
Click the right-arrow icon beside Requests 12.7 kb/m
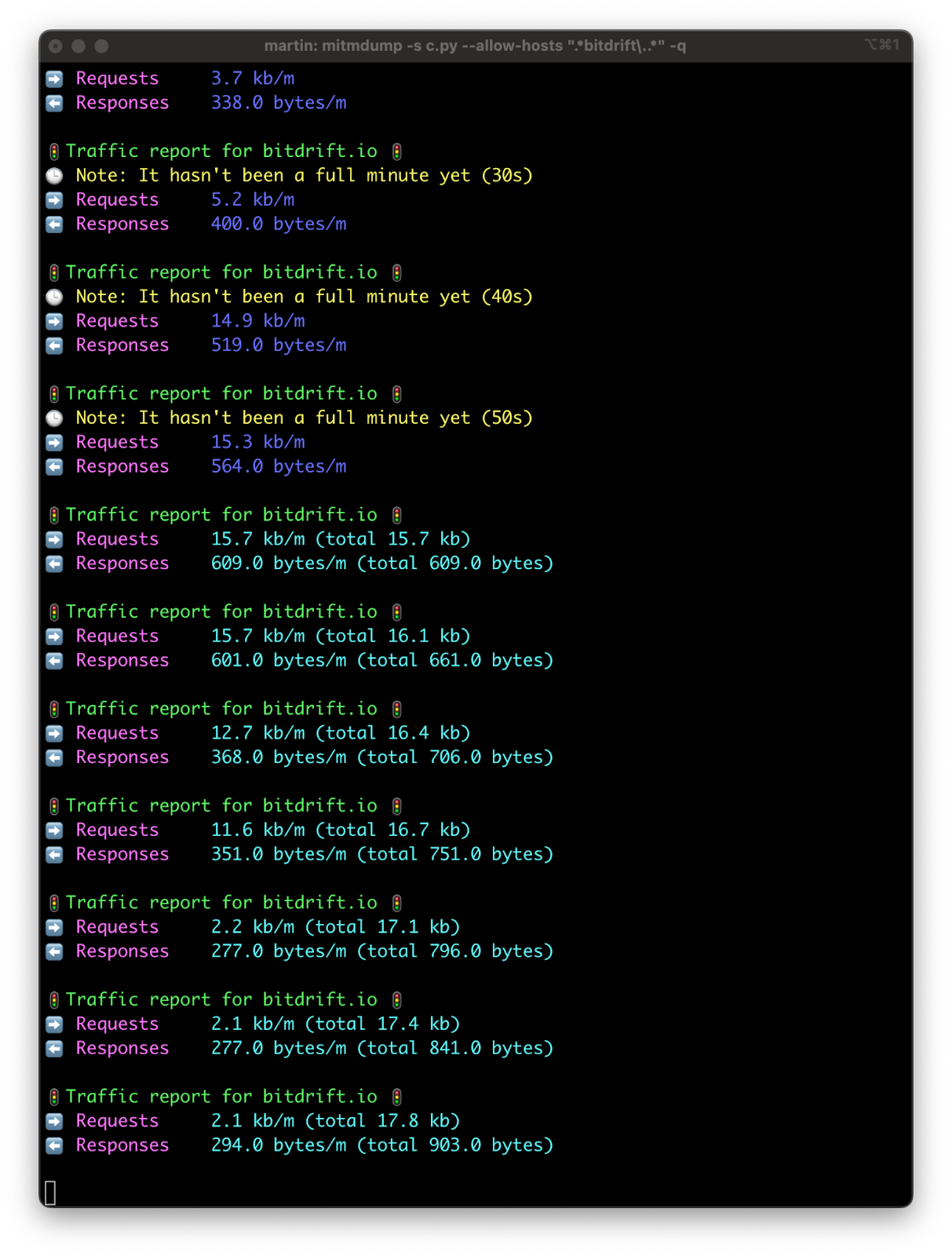[54, 733]
